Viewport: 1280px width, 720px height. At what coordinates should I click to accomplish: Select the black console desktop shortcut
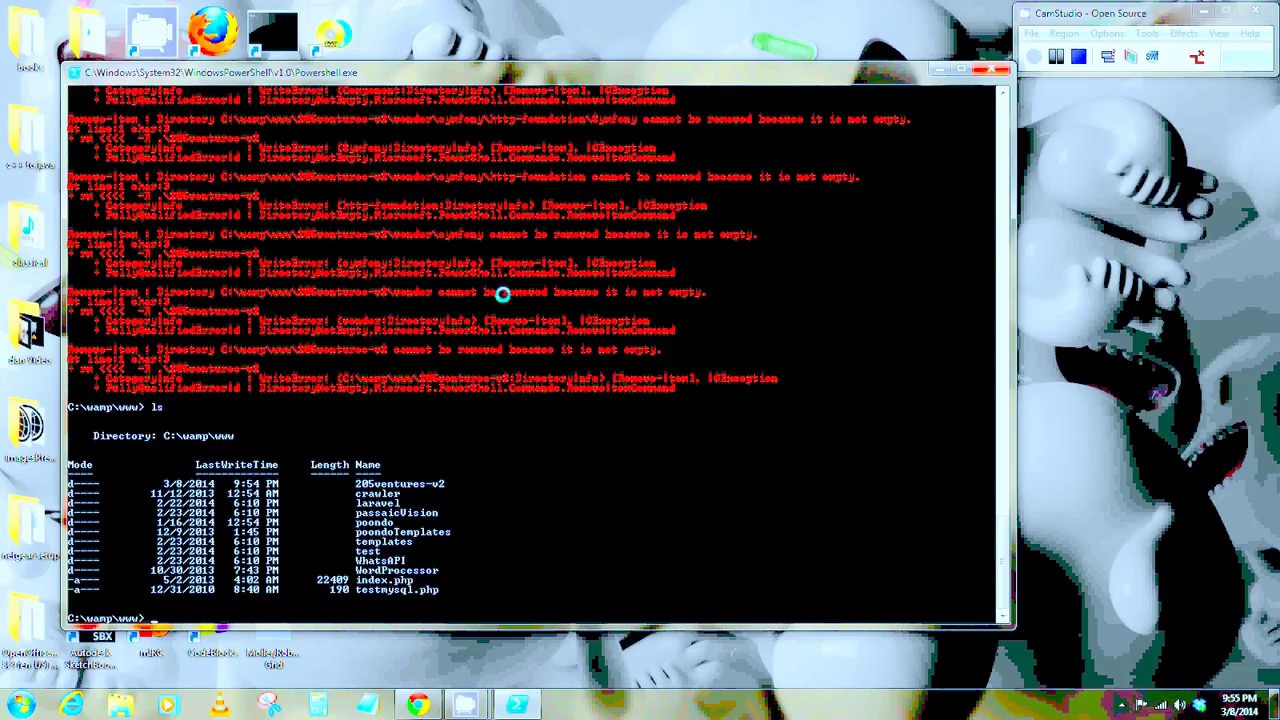[272, 32]
